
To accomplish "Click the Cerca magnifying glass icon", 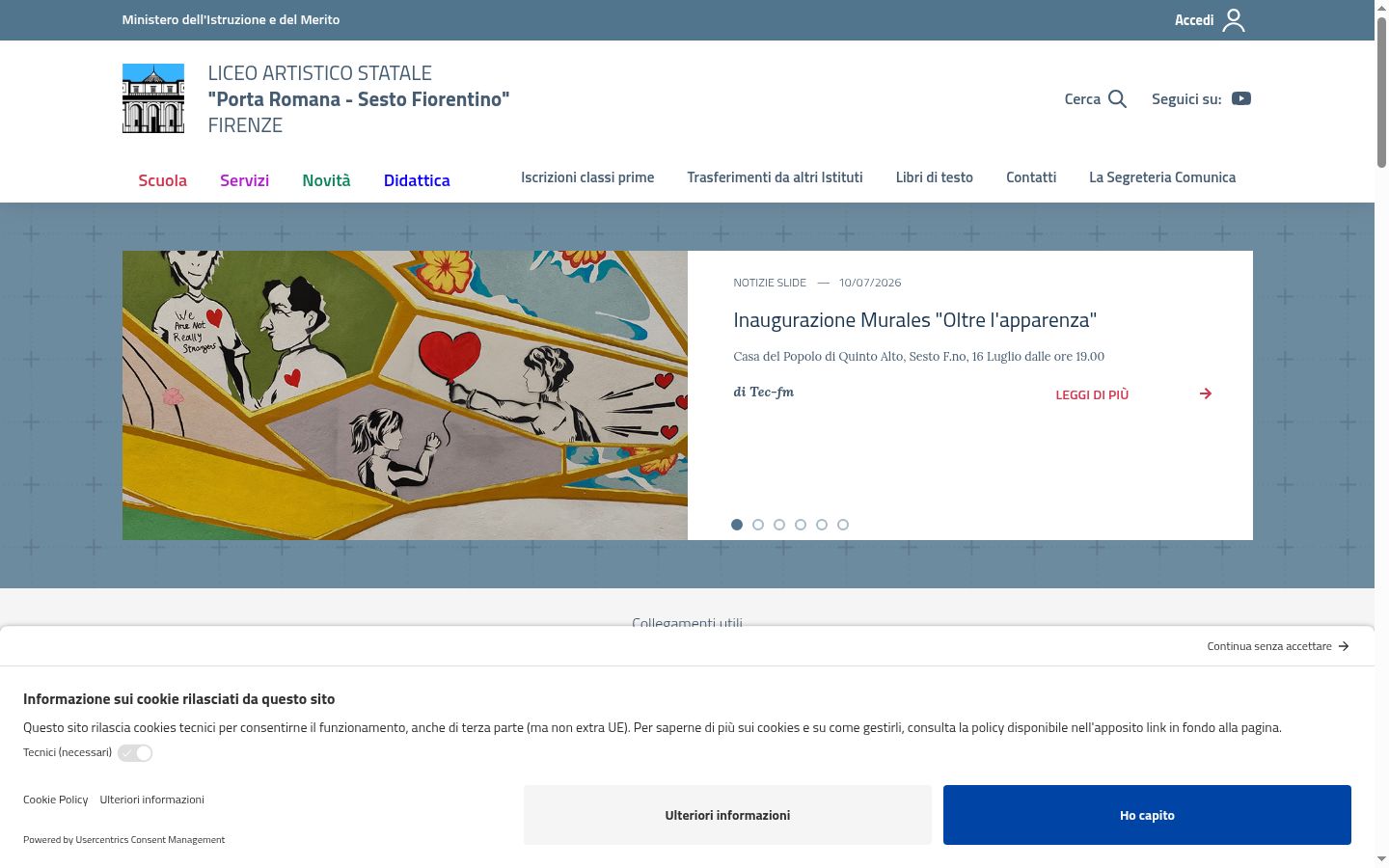I will click(x=1118, y=98).
